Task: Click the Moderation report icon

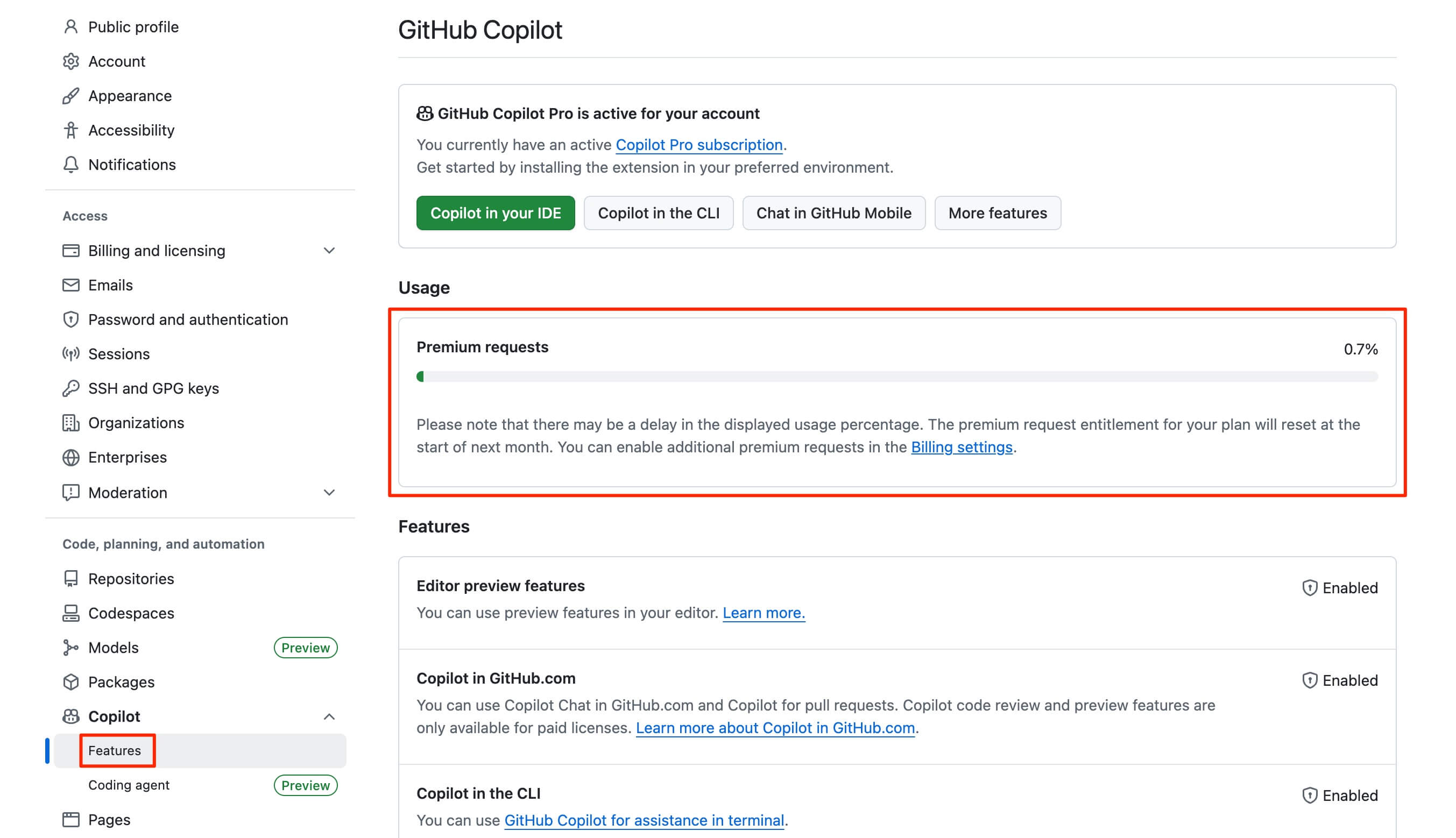Action: [x=71, y=493]
